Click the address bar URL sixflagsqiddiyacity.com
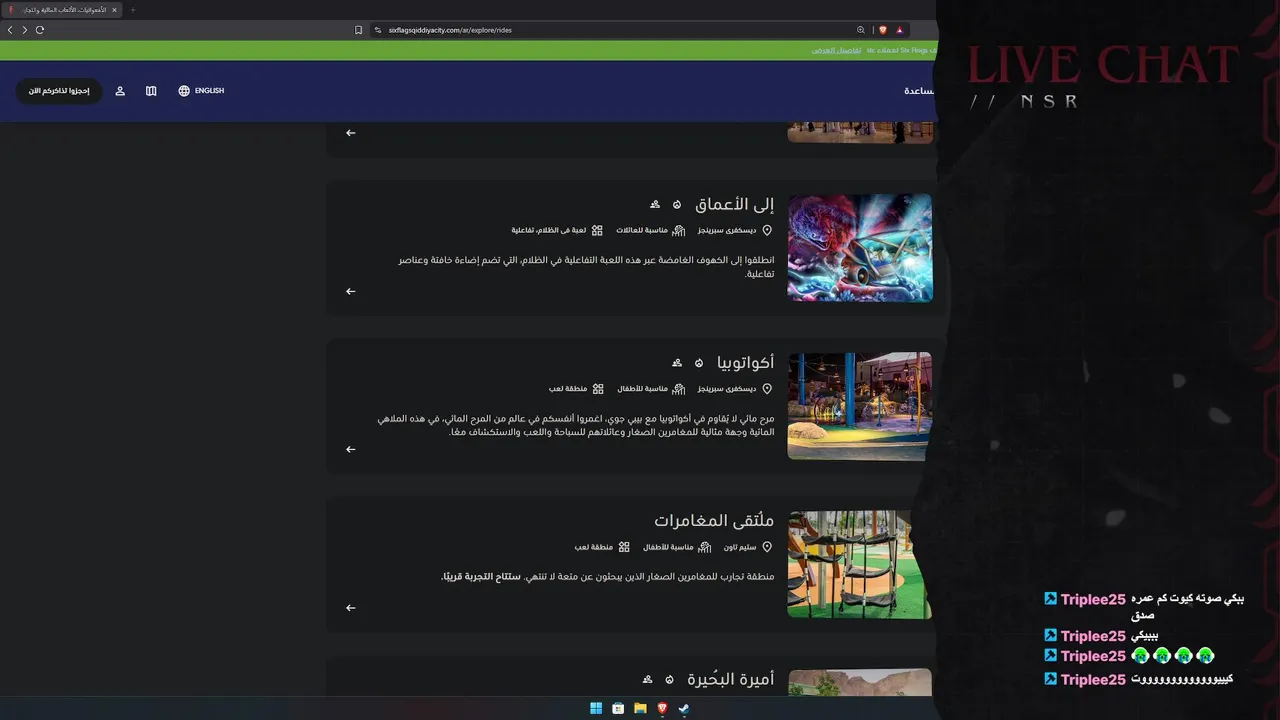Viewport: 1280px width, 720px height. pos(450,30)
